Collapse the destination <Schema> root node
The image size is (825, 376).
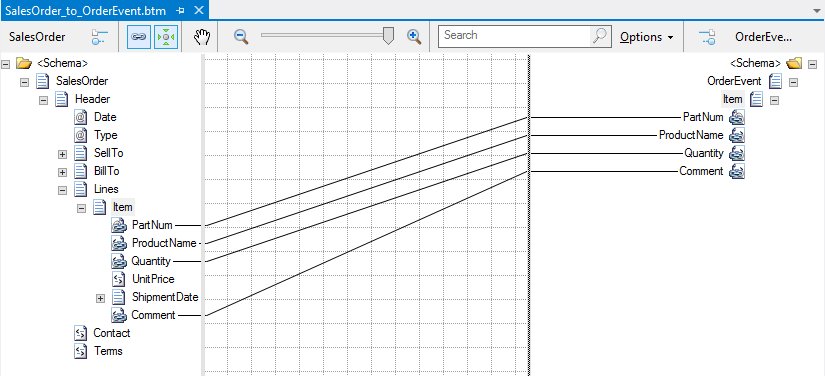[812, 64]
